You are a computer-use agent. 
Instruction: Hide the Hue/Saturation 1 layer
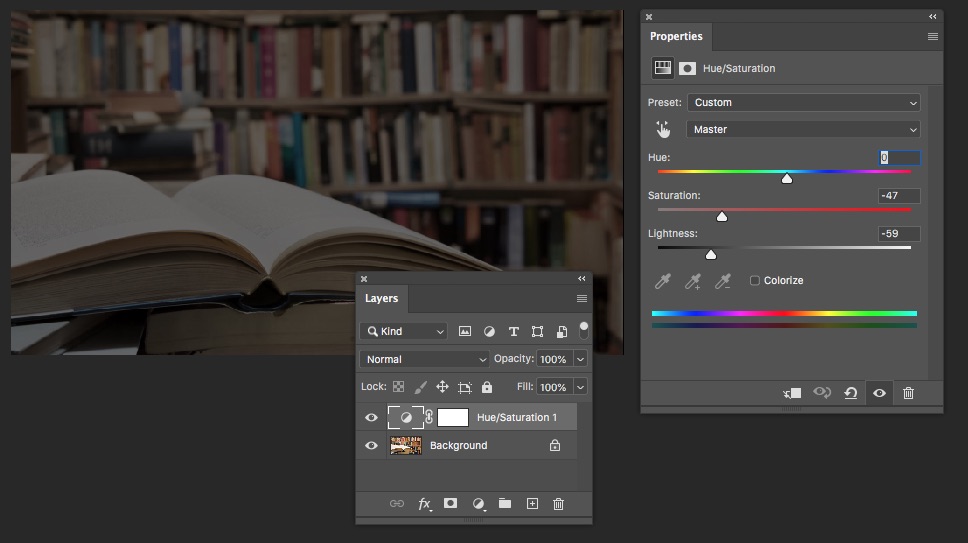(371, 417)
